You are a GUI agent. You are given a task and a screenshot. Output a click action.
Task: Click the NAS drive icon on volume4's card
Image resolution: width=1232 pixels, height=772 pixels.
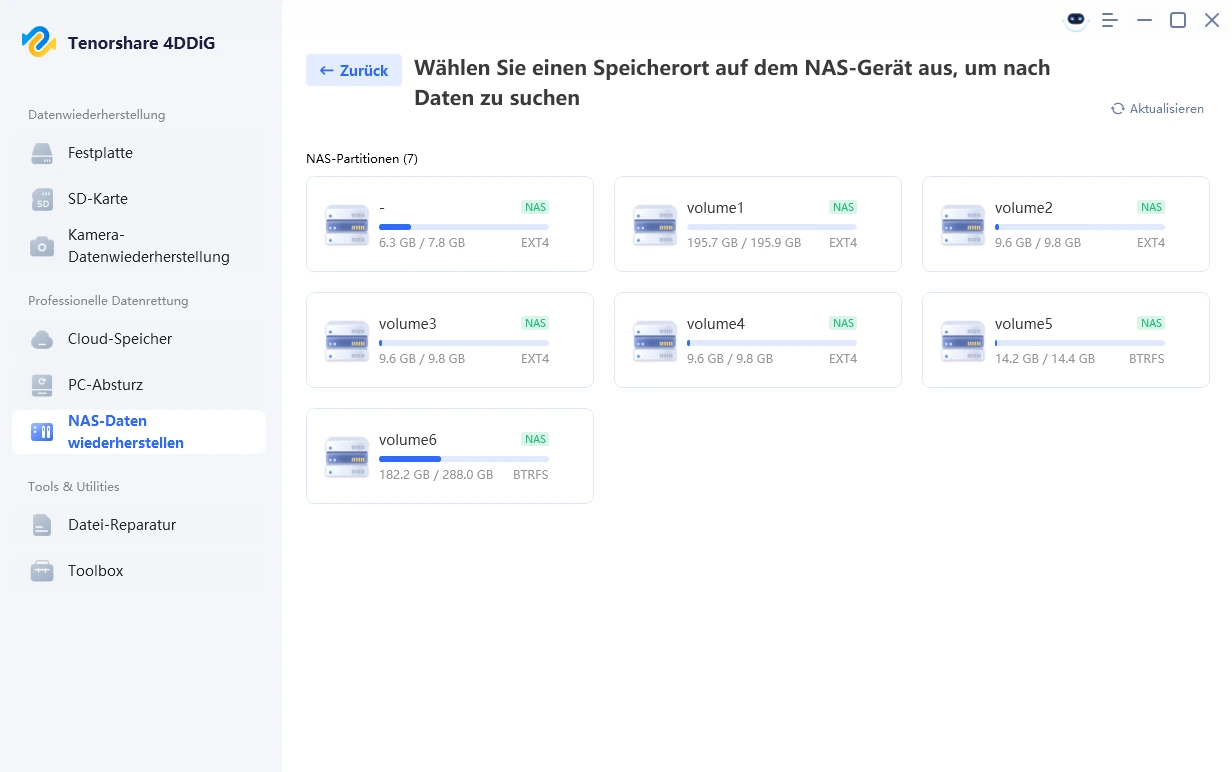[x=654, y=340]
